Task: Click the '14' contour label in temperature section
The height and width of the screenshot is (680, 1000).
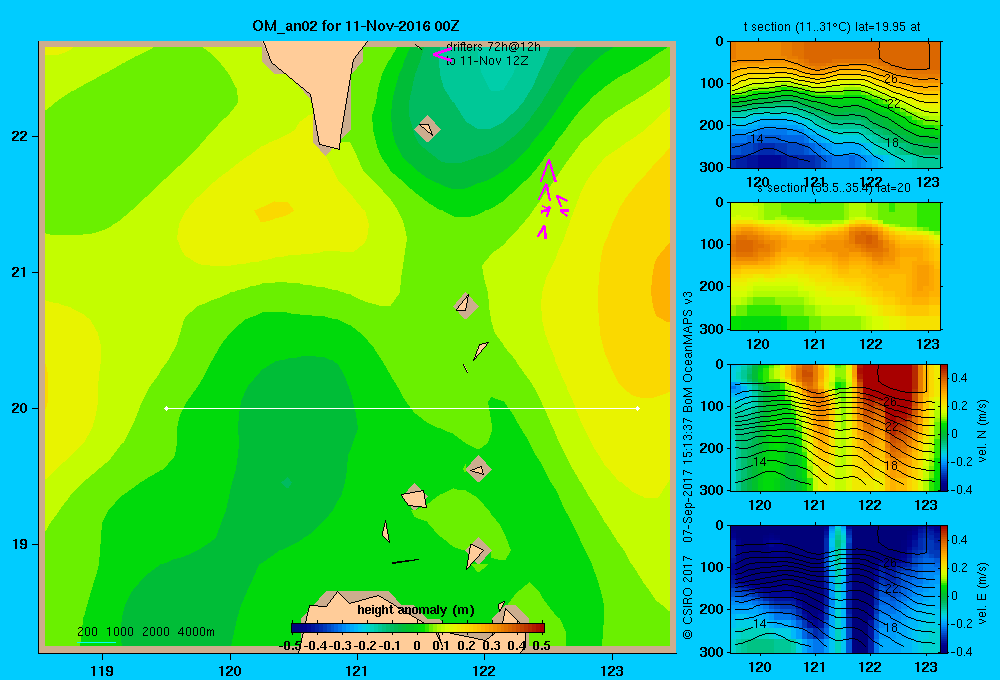Action: (x=757, y=139)
